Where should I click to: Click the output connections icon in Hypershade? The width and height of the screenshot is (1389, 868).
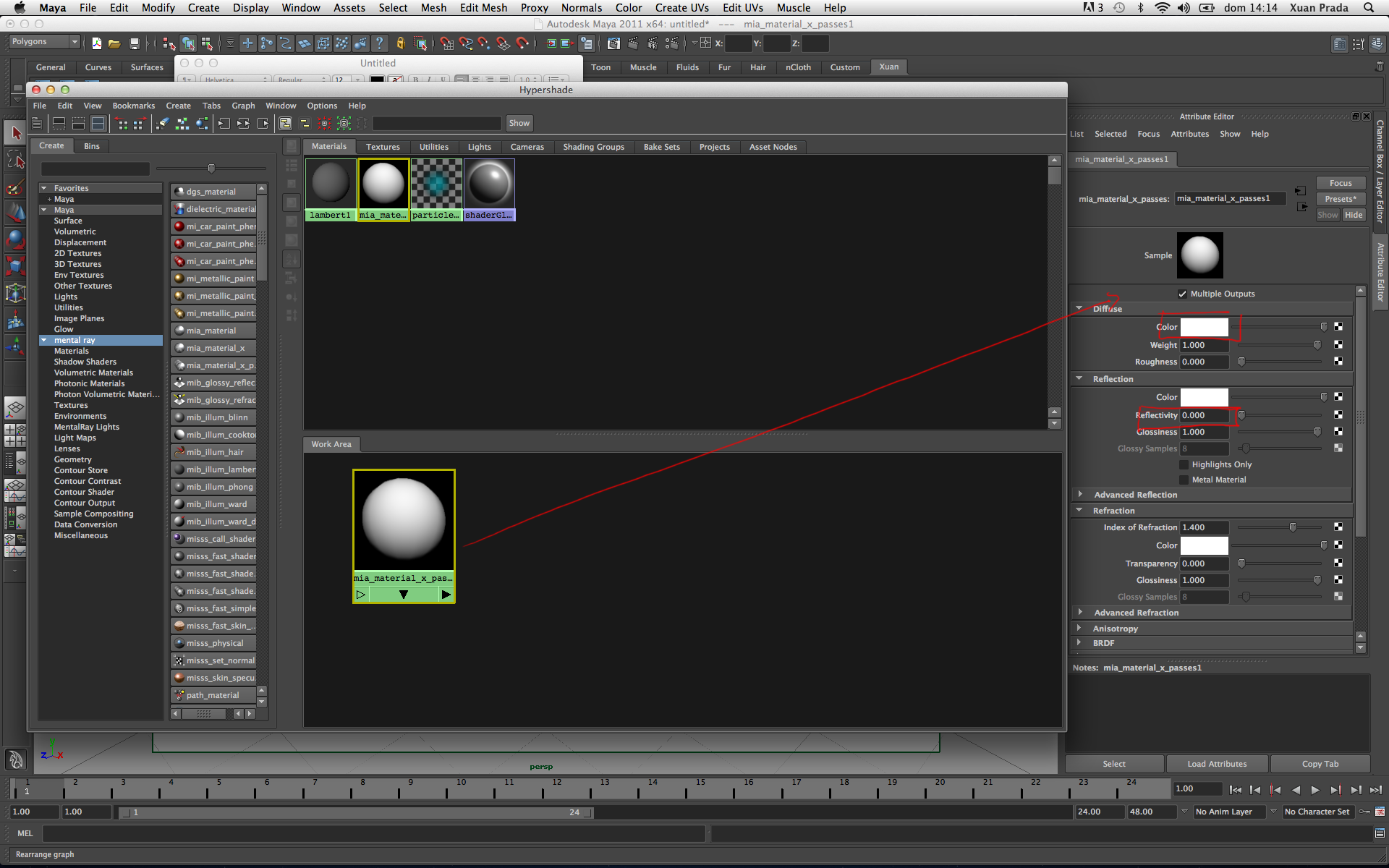click(263, 124)
